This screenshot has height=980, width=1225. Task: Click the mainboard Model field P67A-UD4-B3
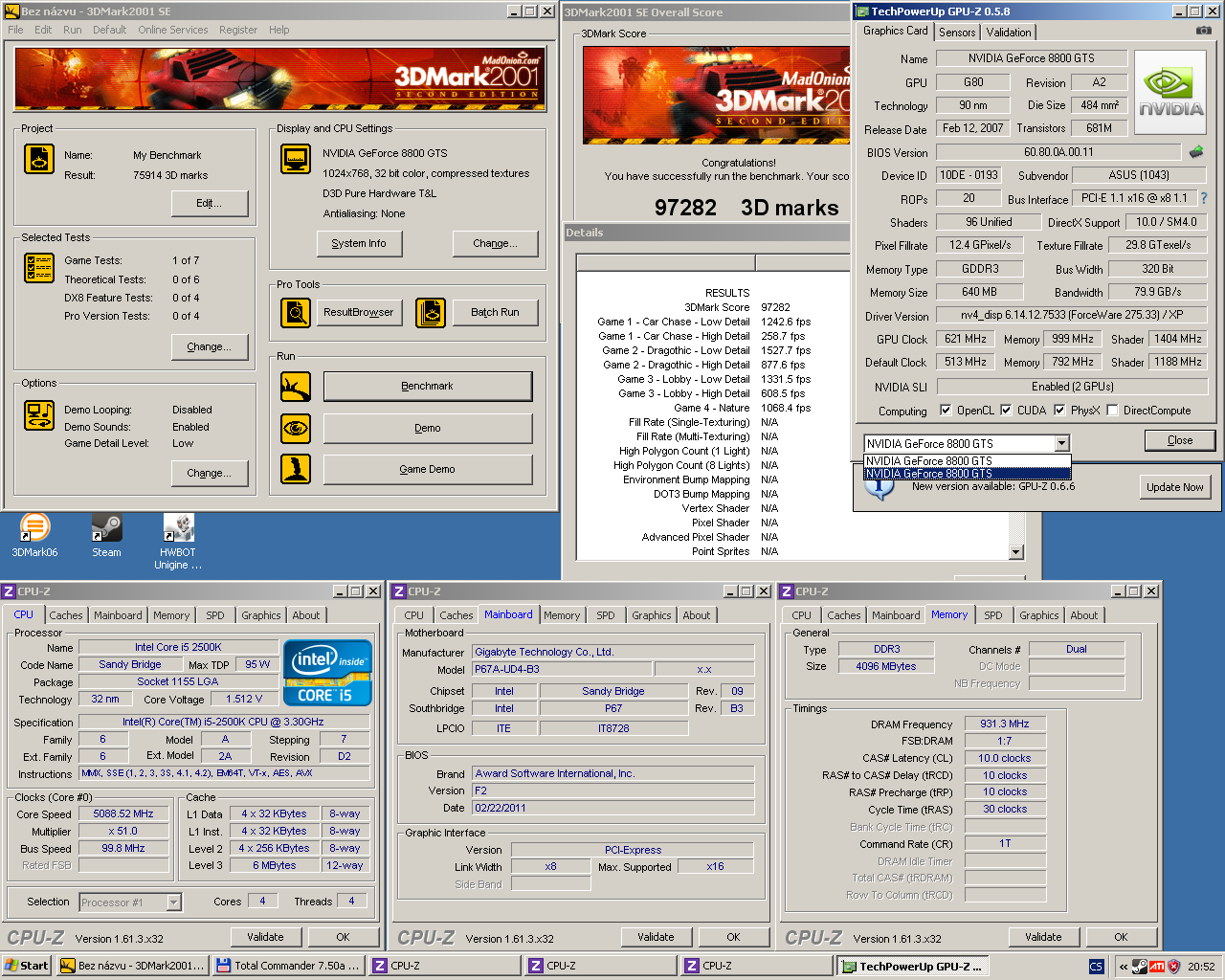click(563, 669)
